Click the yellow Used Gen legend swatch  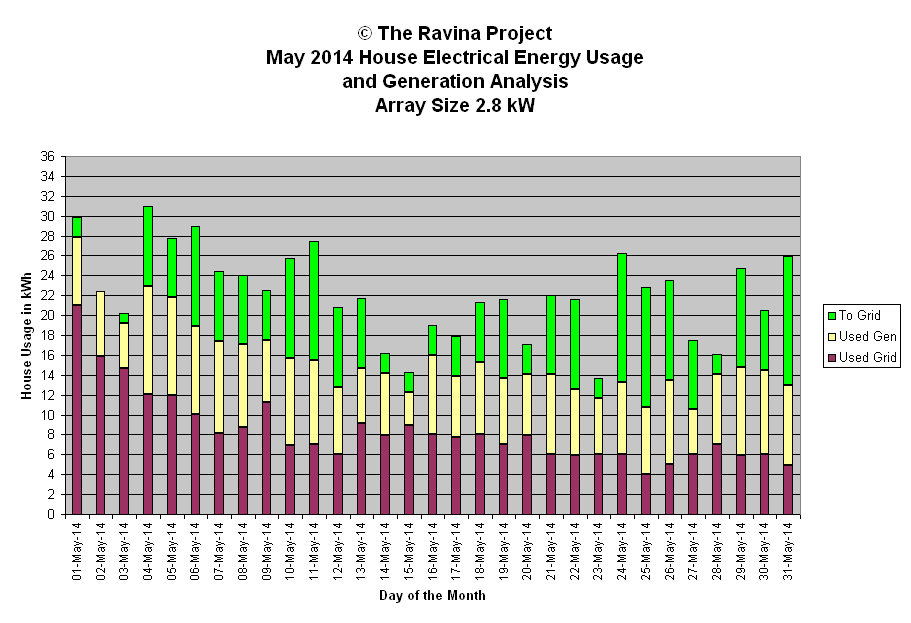click(831, 336)
